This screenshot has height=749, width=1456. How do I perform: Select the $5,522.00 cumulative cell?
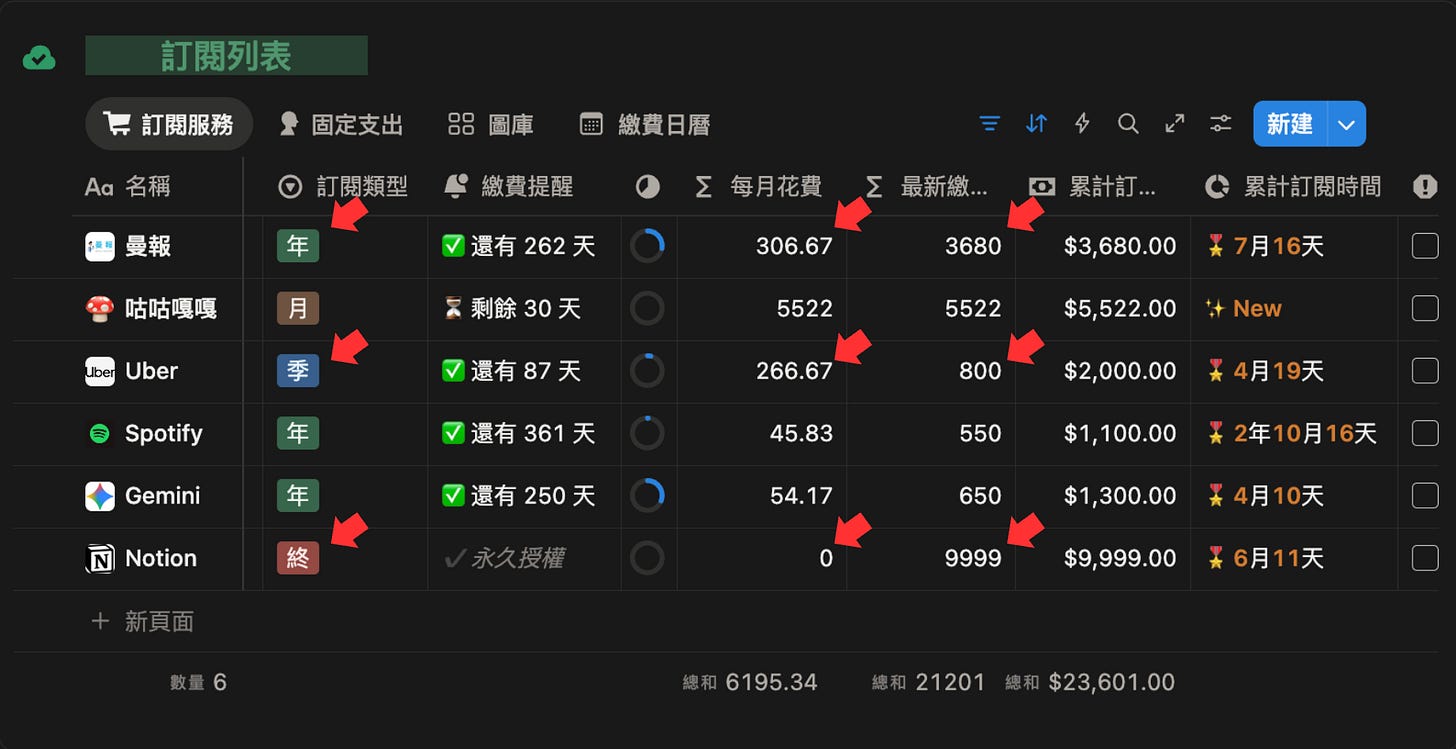pos(1103,308)
